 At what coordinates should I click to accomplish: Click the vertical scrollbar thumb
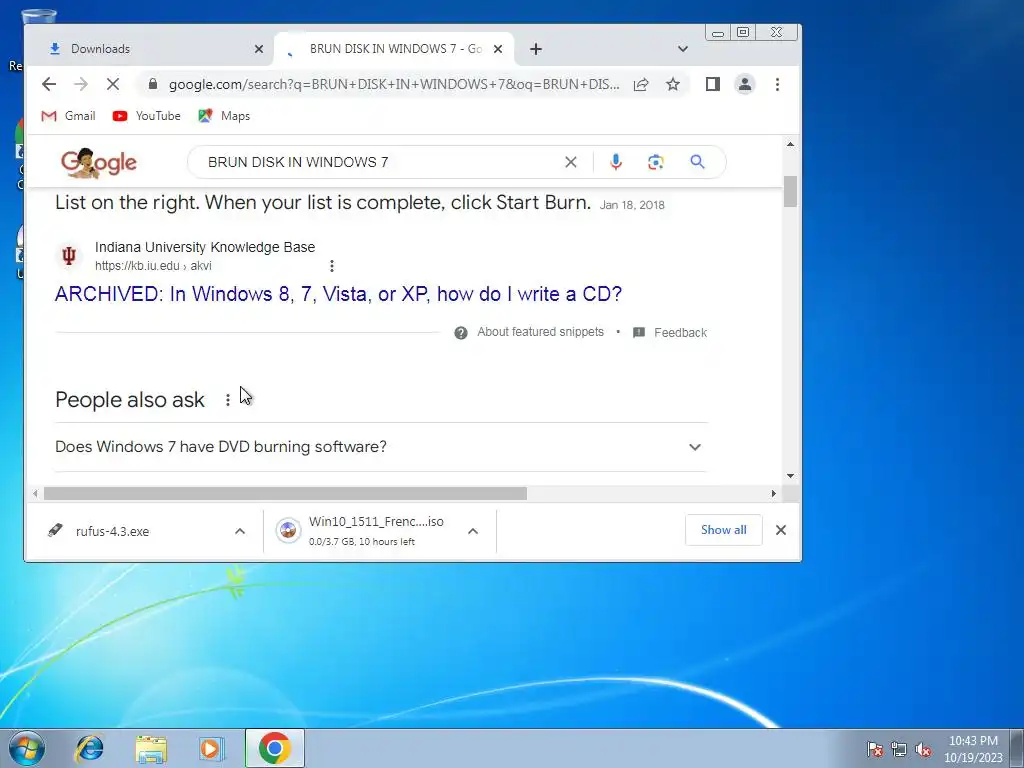point(790,191)
